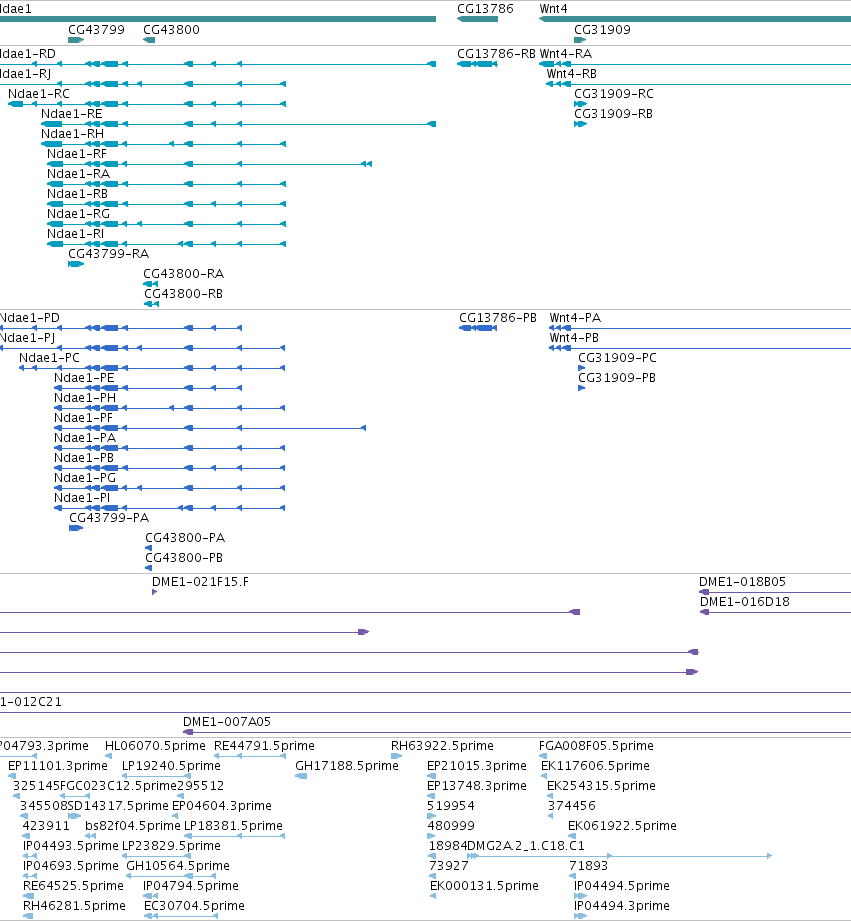Click the CG31909-RB transcript label
Viewport: 851px width, 921px height.
coord(613,113)
